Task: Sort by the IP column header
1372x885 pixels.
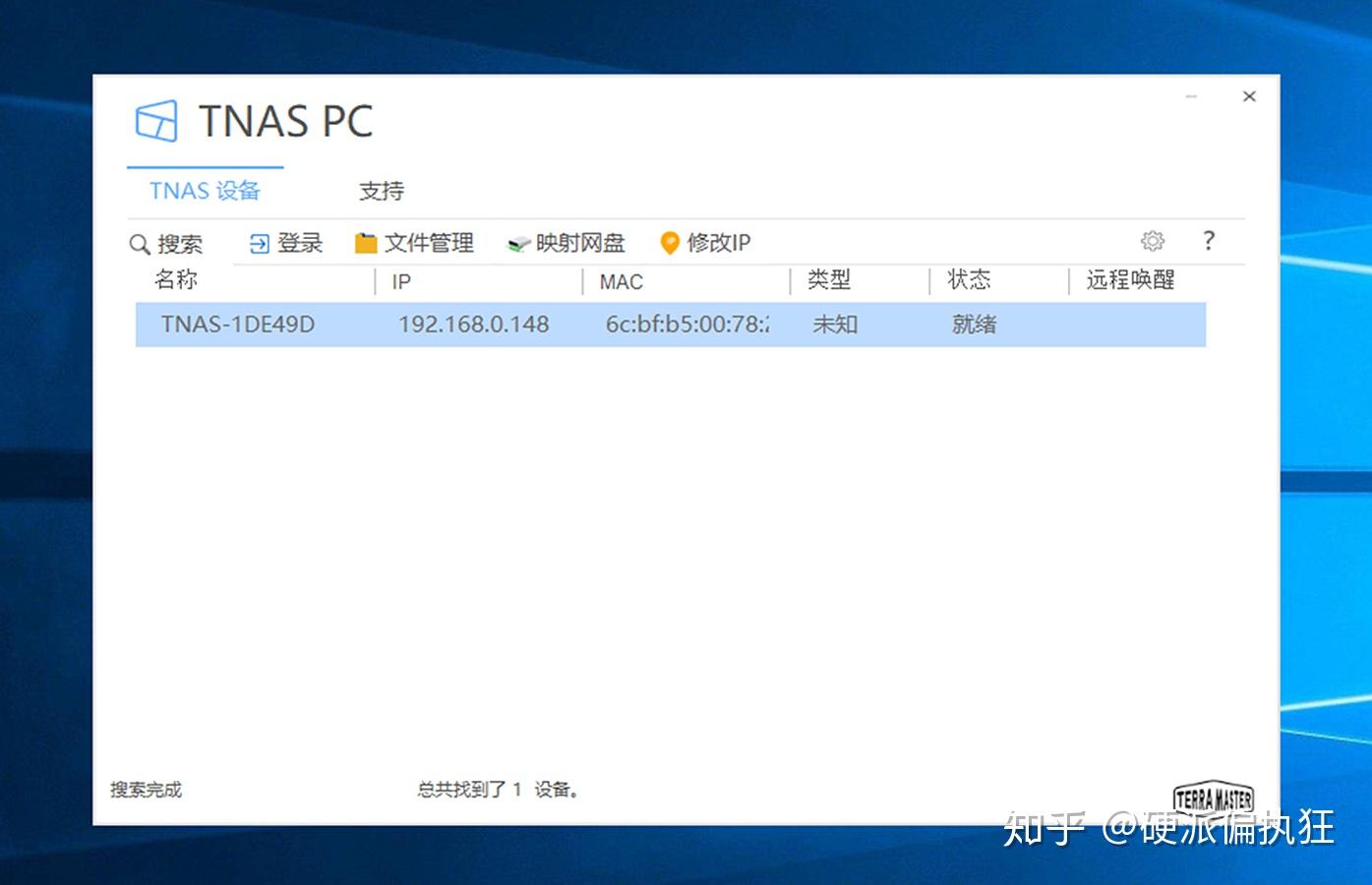Action: point(401,282)
